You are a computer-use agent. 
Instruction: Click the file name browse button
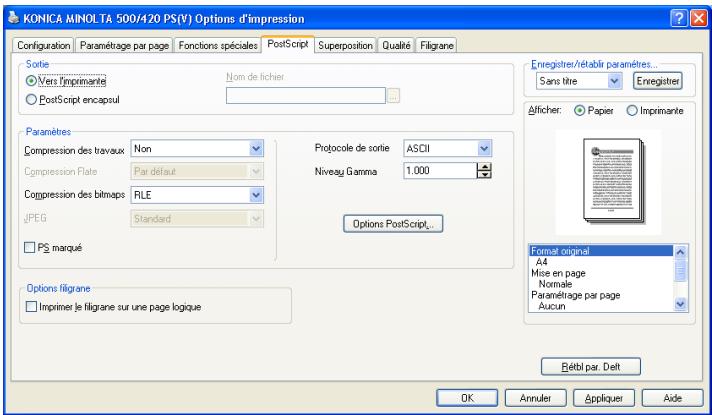pos(393,95)
